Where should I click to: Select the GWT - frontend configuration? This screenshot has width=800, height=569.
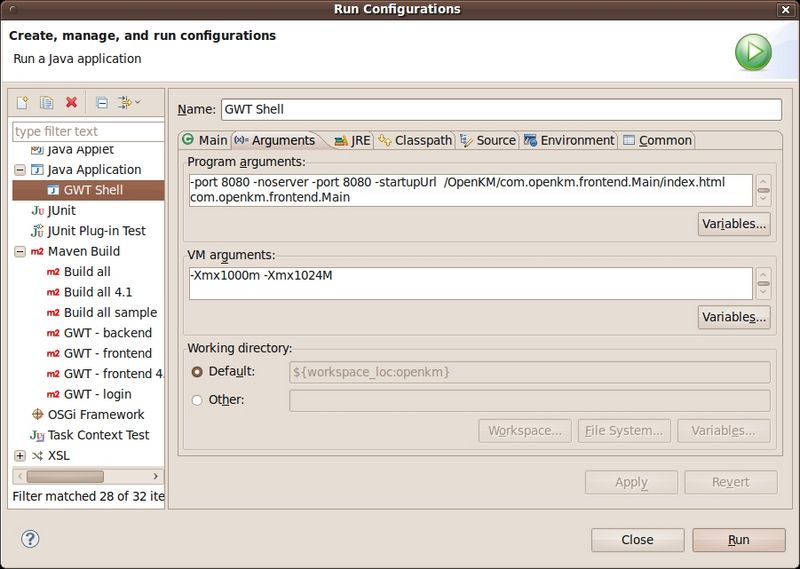point(99,353)
